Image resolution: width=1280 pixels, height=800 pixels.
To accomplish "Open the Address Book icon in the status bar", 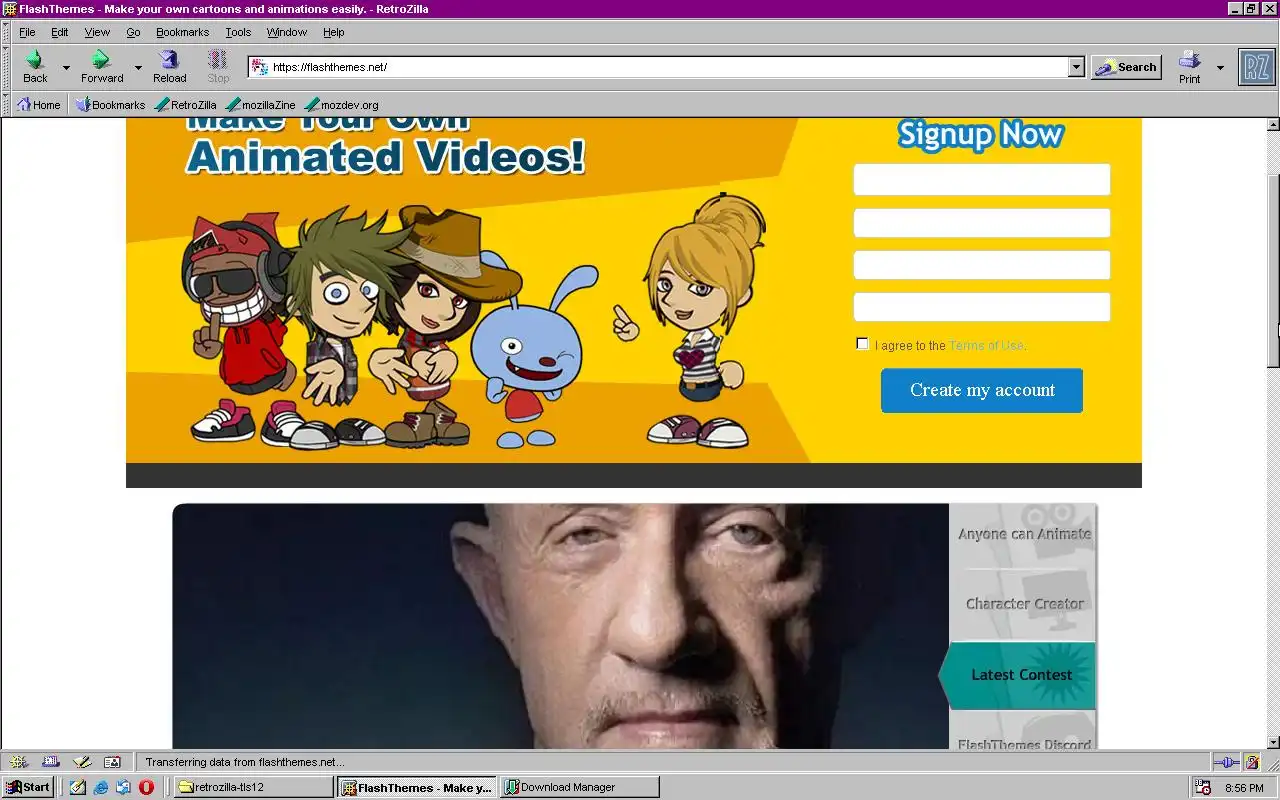I will point(112,762).
